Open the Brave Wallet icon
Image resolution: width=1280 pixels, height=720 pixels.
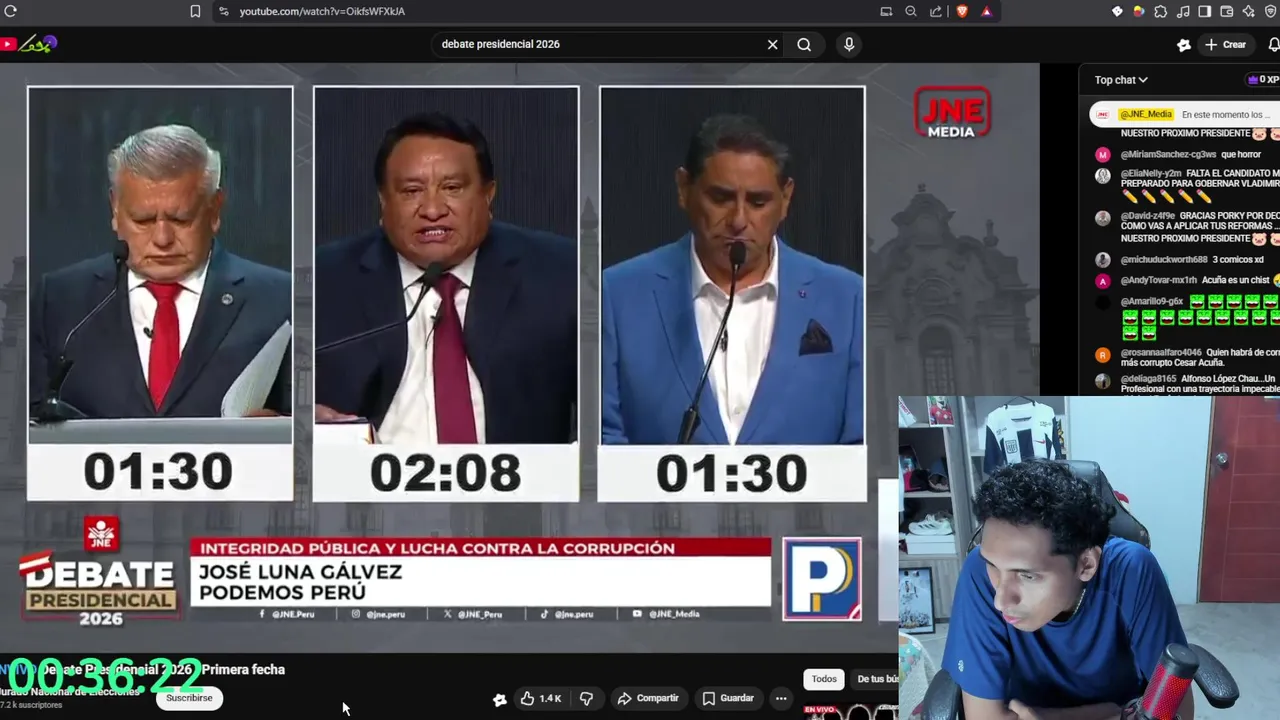pos(1227,11)
